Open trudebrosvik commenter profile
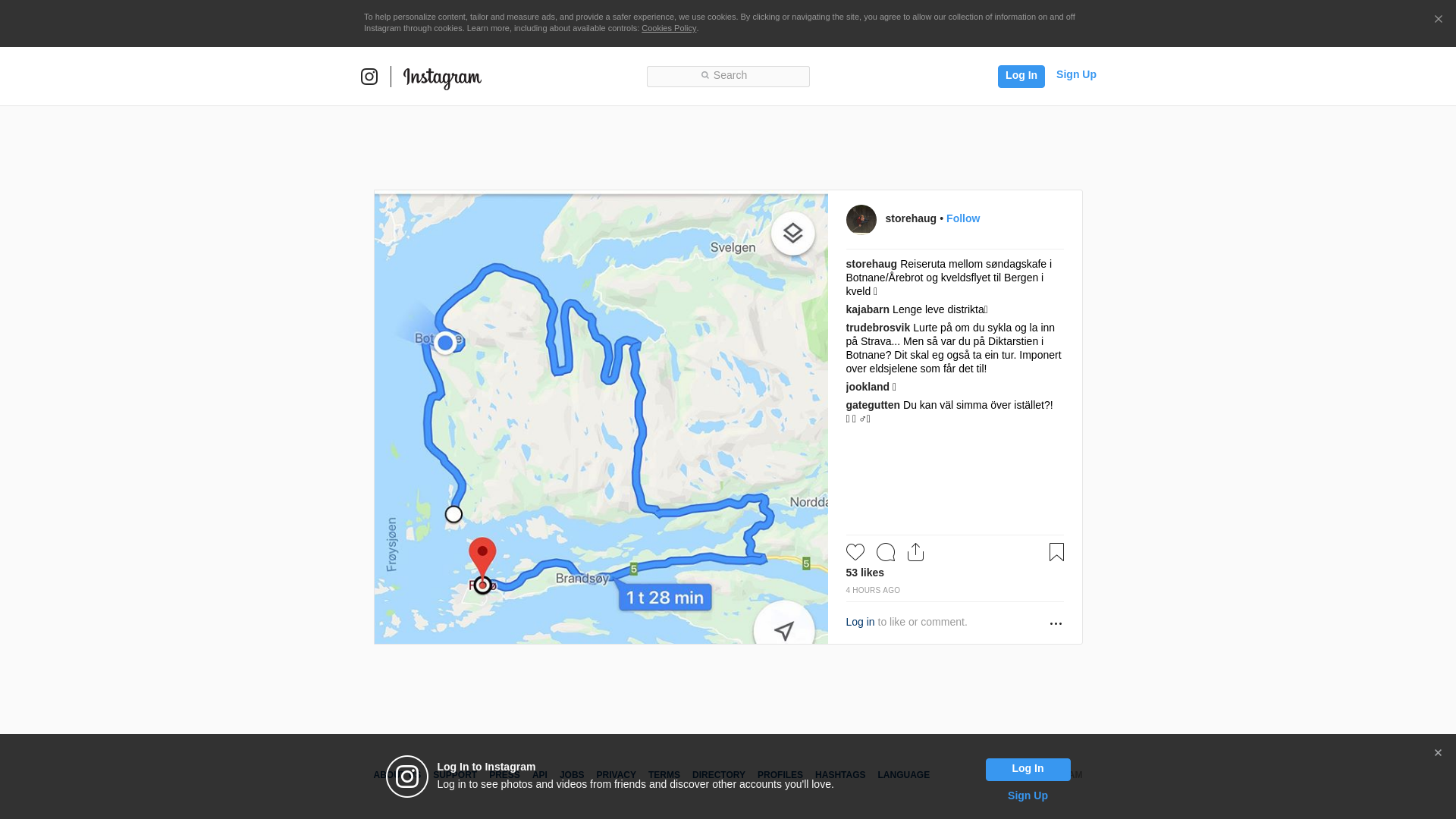Screen dimensions: 1456x819 877,328
